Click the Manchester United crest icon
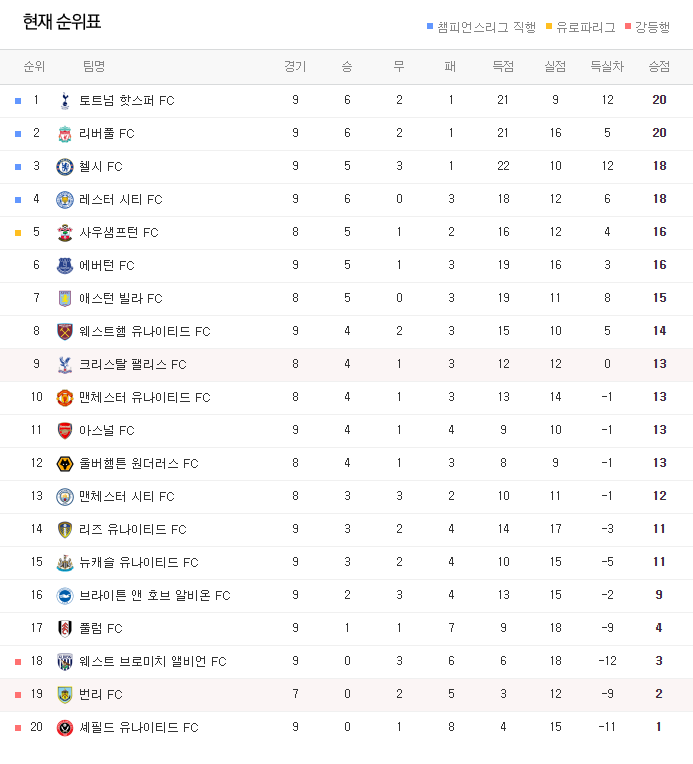The width and height of the screenshot is (693, 764). 65,398
